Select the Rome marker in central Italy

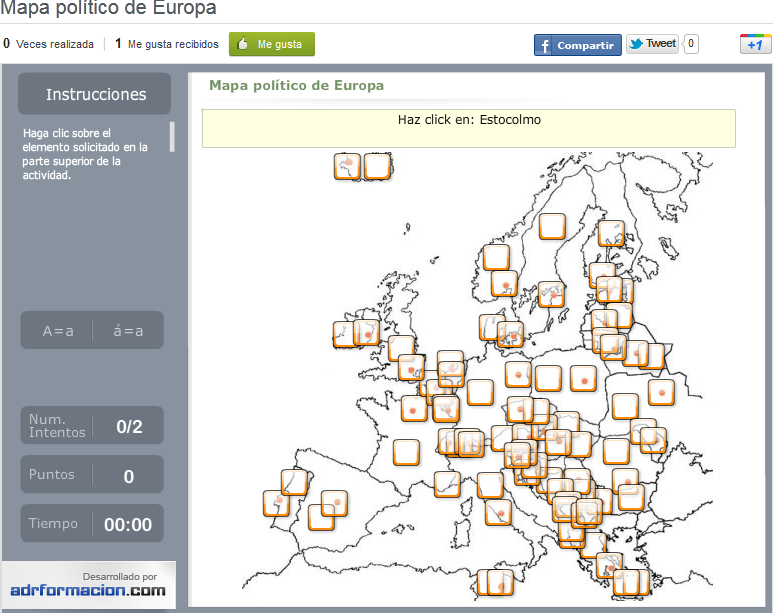click(x=498, y=513)
